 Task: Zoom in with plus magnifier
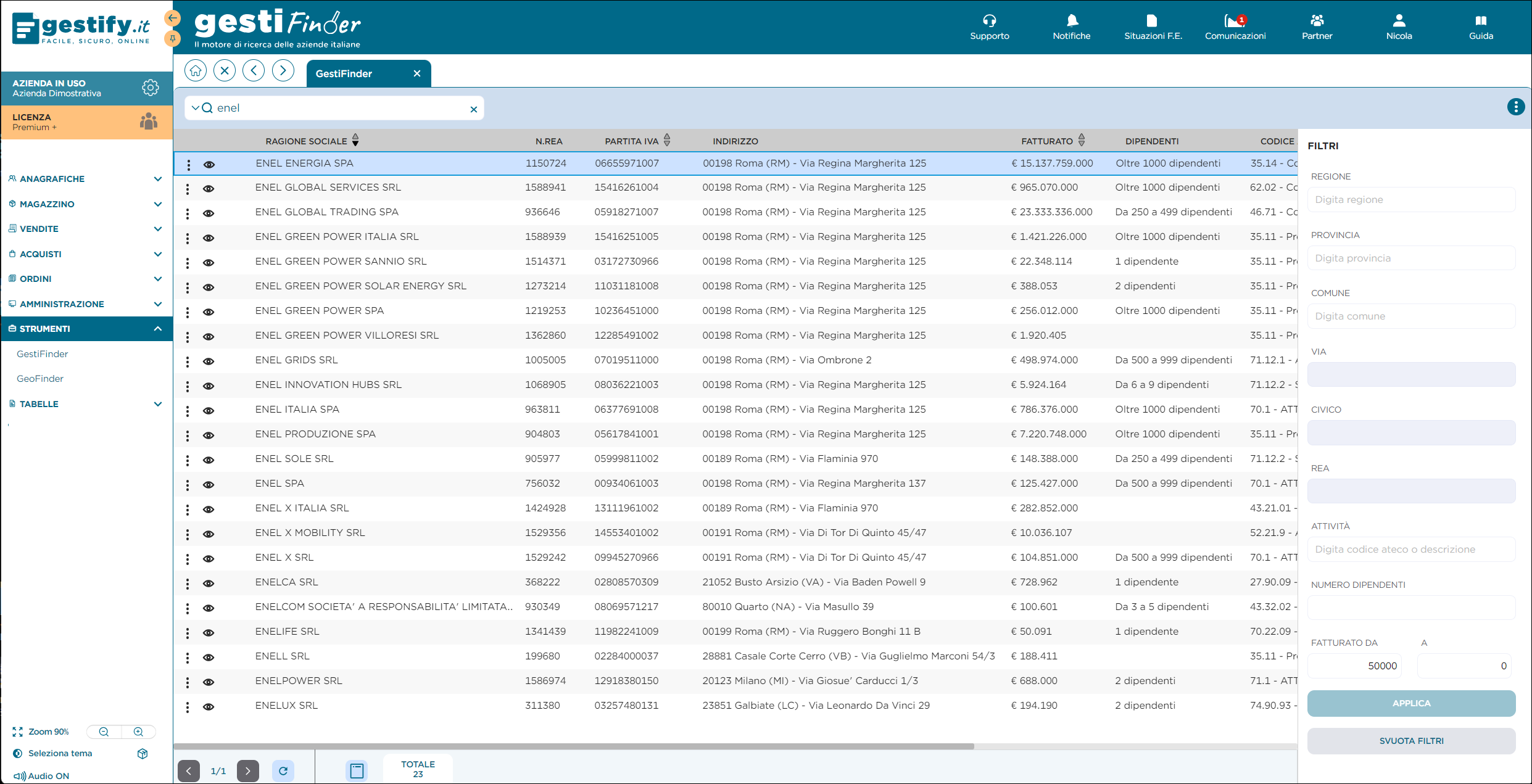coord(138,732)
